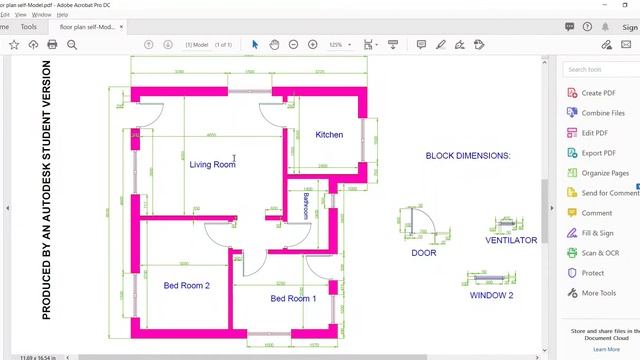640x360 pixels.
Task: Open the Export PDF tool
Action: point(598,153)
